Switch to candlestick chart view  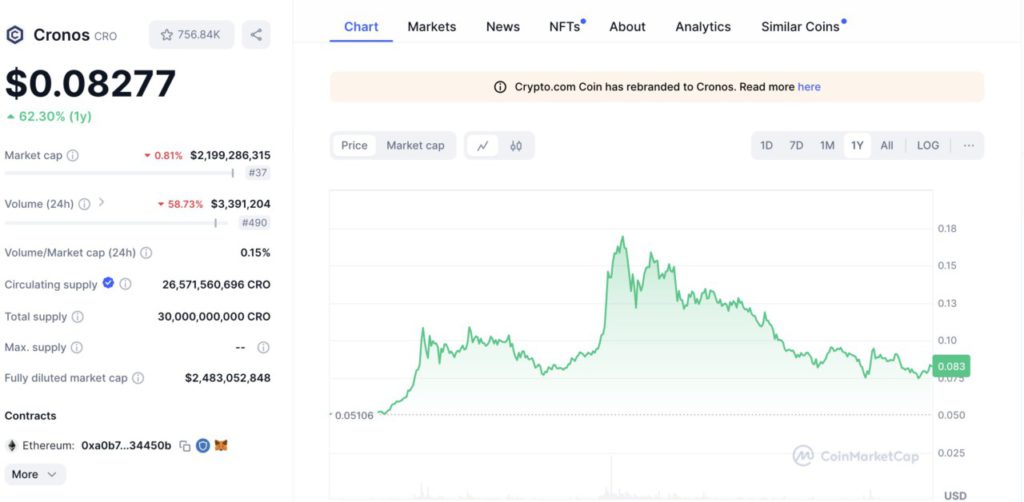(x=516, y=146)
